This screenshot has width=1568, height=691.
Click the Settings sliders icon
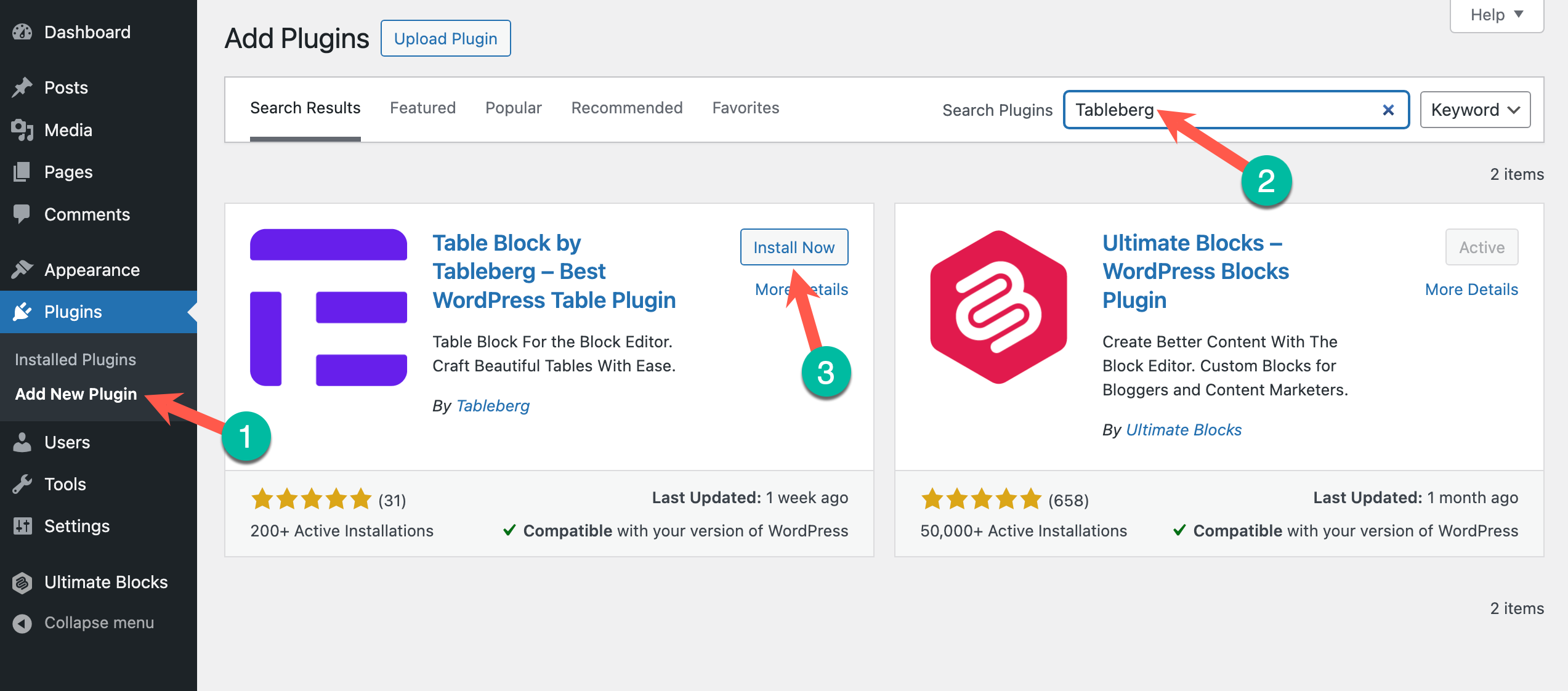(x=22, y=526)
